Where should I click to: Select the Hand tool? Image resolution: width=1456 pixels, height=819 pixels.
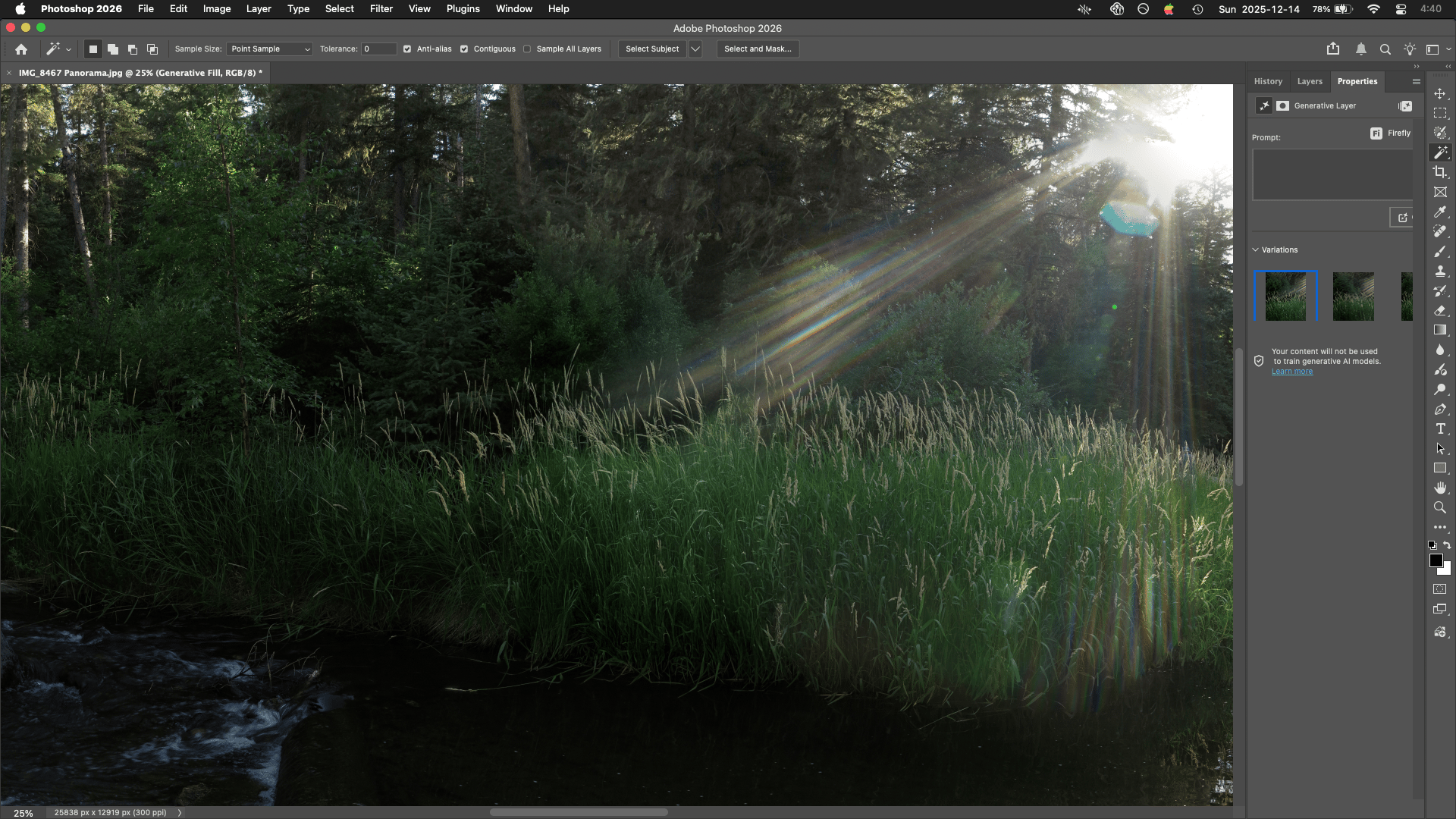pos(1439,488)
